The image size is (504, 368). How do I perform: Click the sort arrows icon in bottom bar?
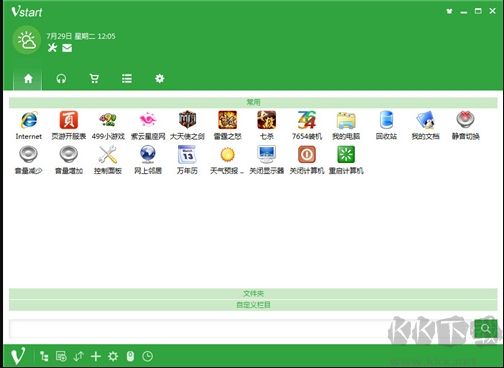click(78, 356)
